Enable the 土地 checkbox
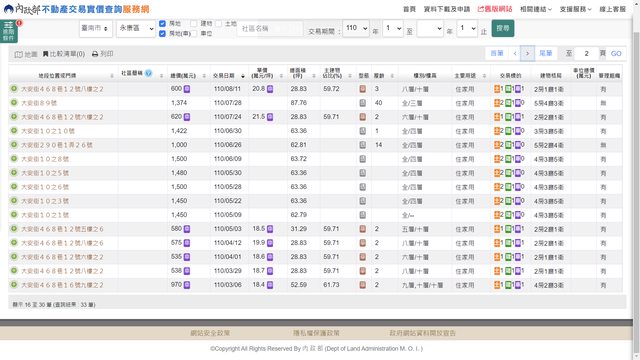 218,24
